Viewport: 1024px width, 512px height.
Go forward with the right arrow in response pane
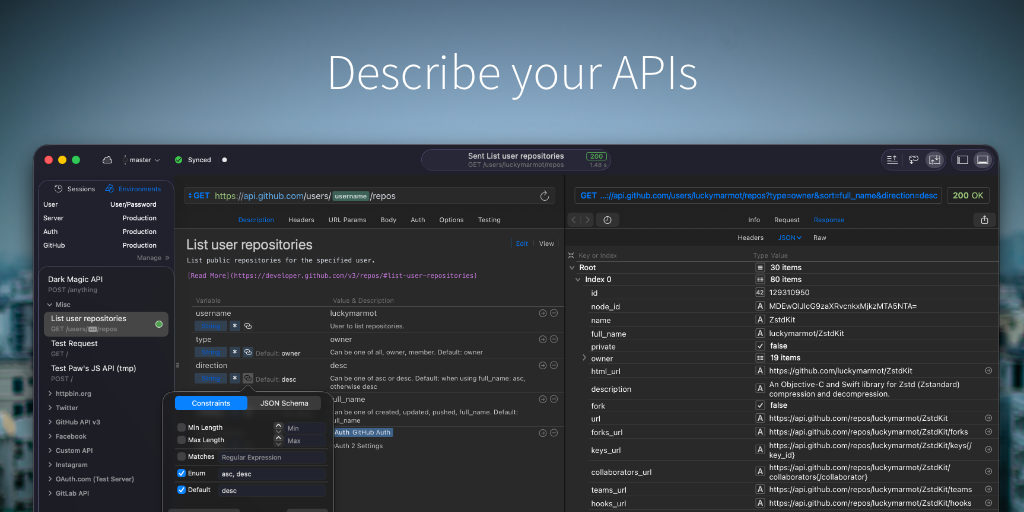pyautogui.click(x=588, y=220)
